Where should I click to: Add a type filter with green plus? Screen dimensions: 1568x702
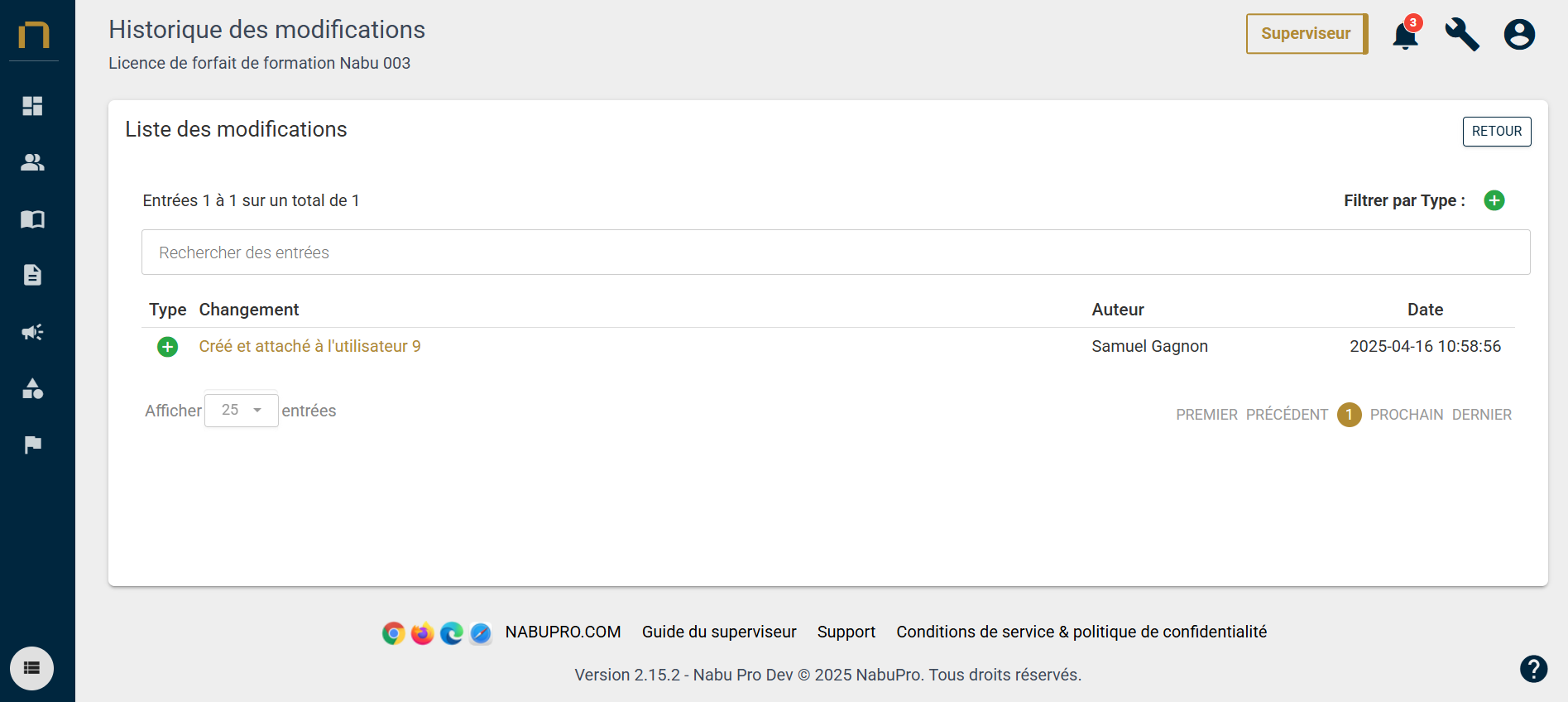pyautogui.click(x=1494, y=200)
